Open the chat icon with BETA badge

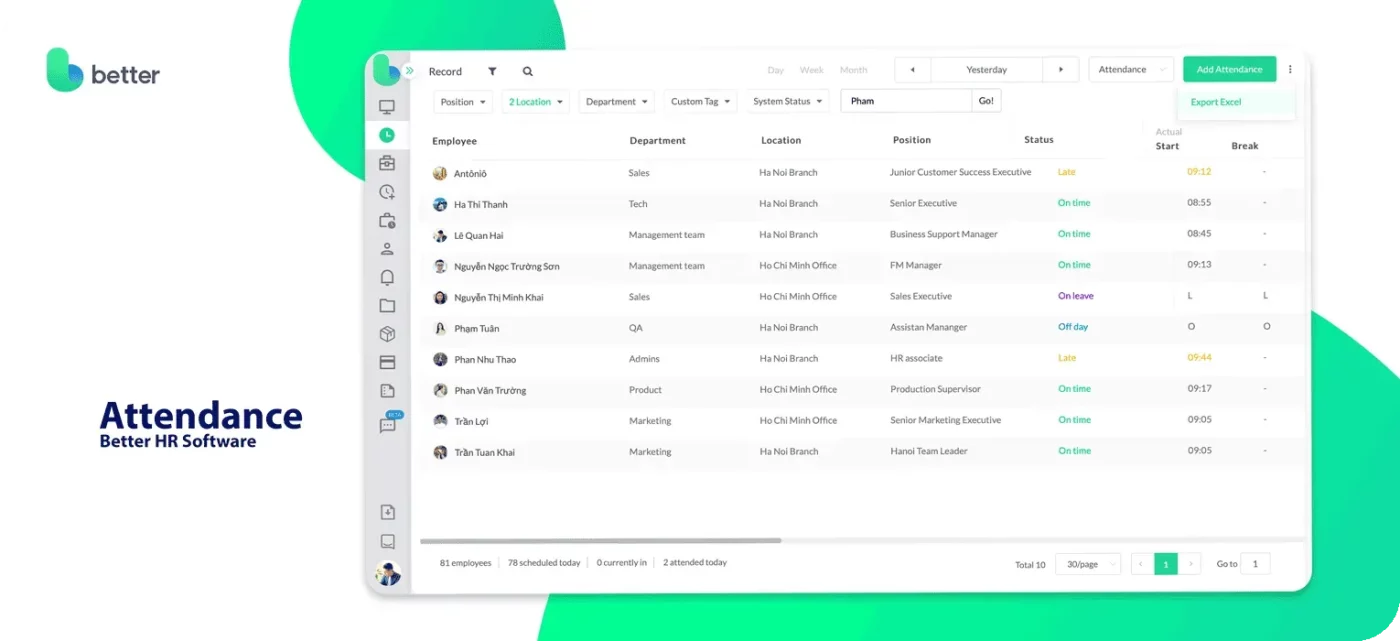388,424
